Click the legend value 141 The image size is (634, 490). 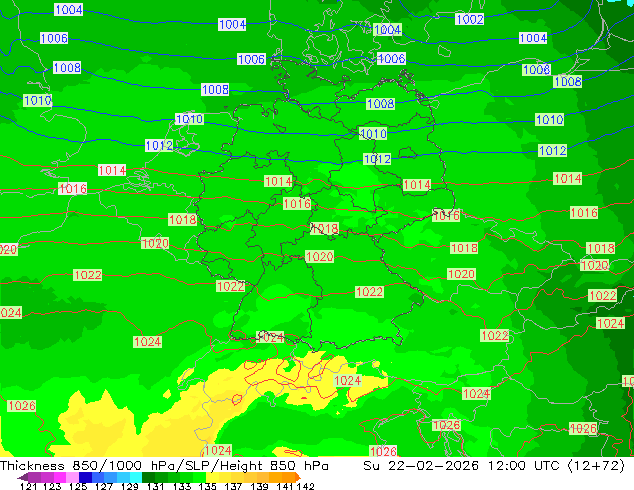tap(285, 486)
